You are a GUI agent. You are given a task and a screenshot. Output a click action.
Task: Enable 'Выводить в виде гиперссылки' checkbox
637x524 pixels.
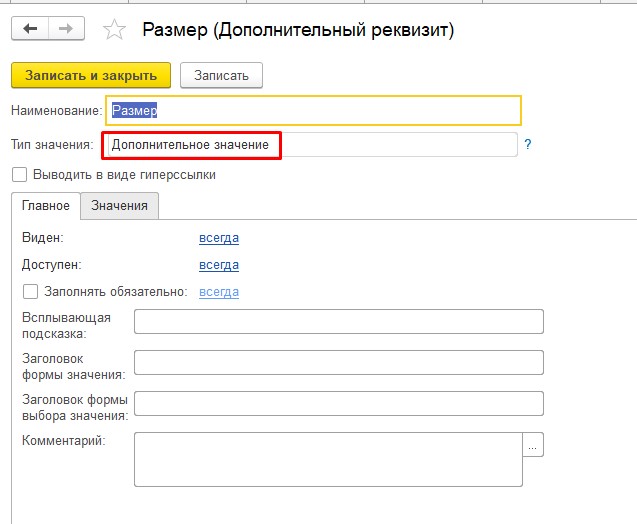click(x=20, y=175)
